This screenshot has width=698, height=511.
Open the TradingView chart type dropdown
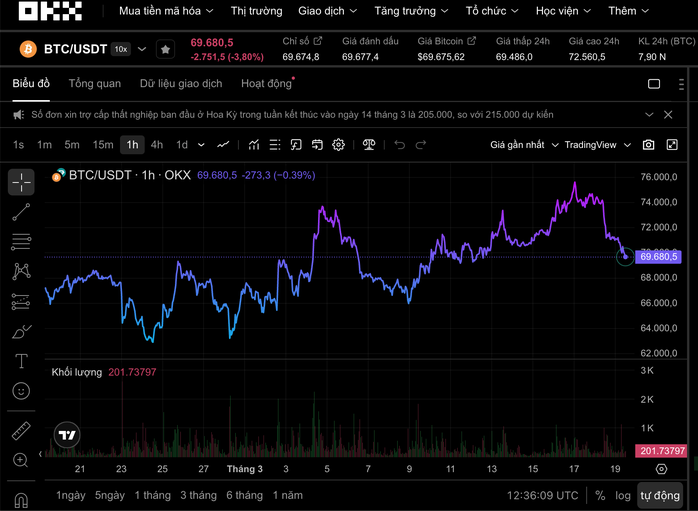[598, 145]
